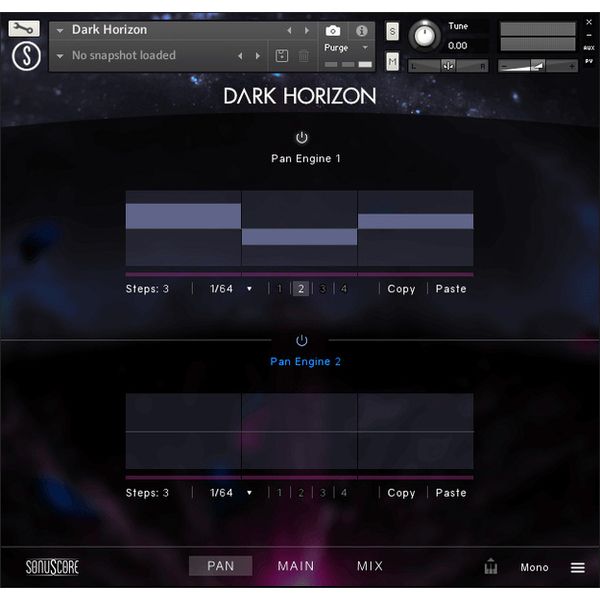Click the second pan step in Pan Engine 2
This screenshot has width=600, height=600.
point(299,431)
